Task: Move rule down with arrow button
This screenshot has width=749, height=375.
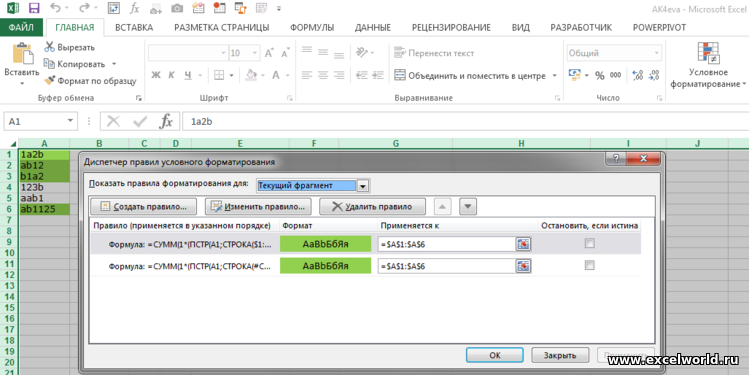Action: point(468,207)
